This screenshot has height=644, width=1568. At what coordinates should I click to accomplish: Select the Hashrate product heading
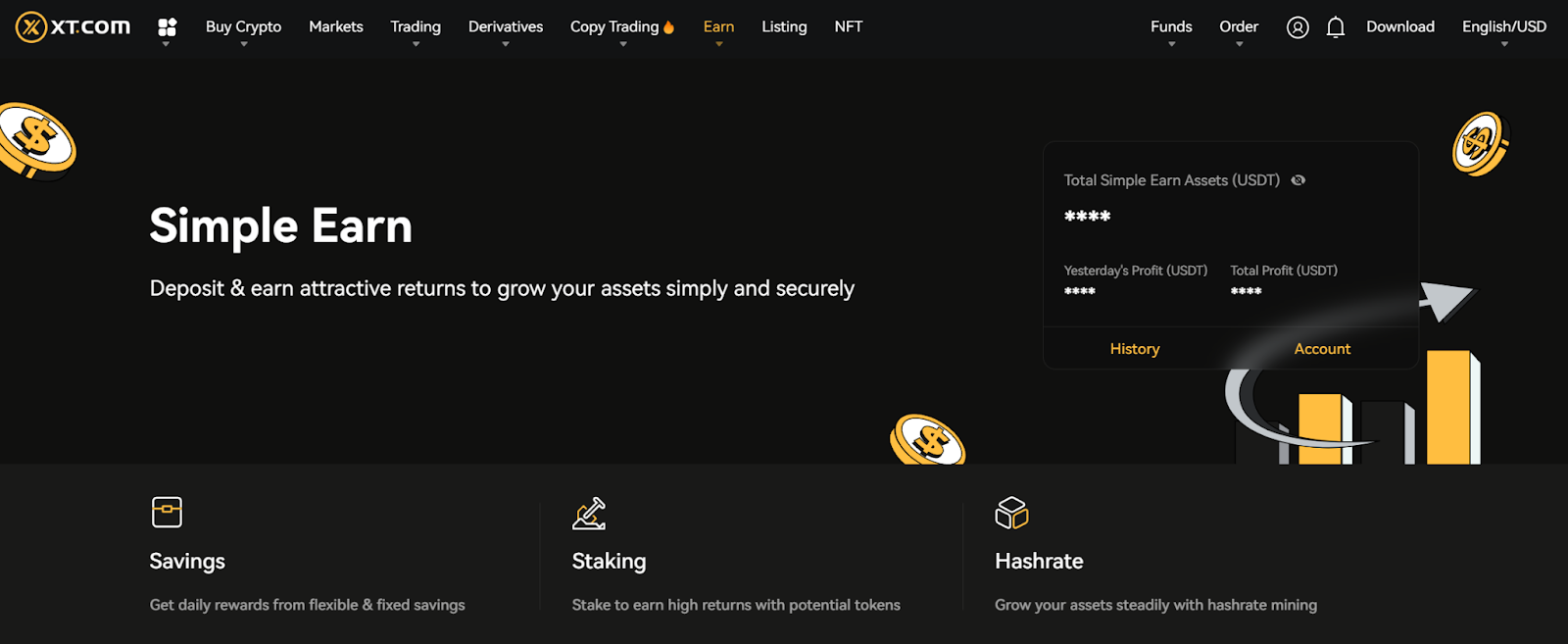(x=1039, y=562)
